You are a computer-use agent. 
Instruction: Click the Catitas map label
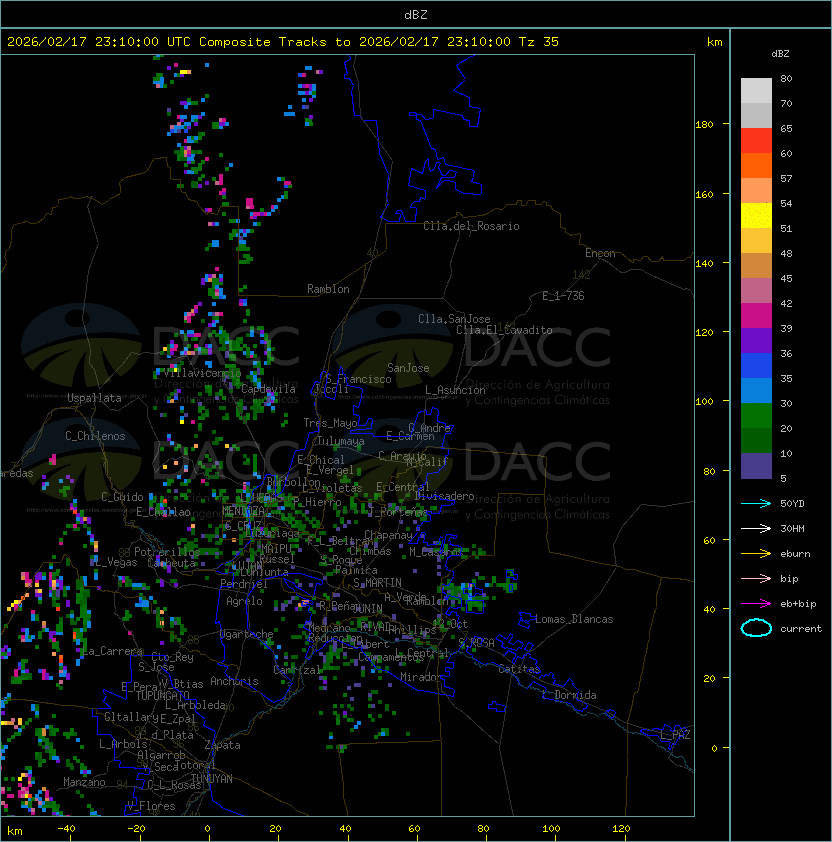(x=519, y=669)
